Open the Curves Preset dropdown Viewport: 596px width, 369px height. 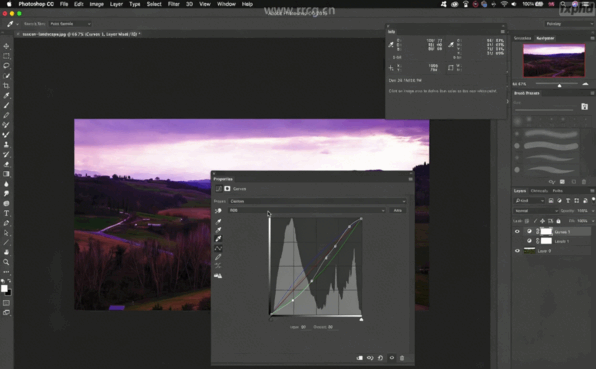pyautogui.click(x=317, y=201)
